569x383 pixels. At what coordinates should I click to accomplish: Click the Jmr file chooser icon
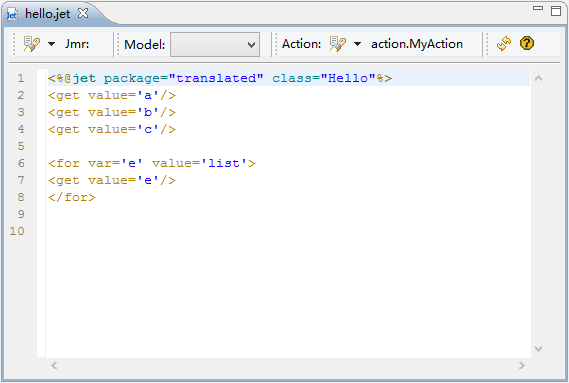pos(32,44)
